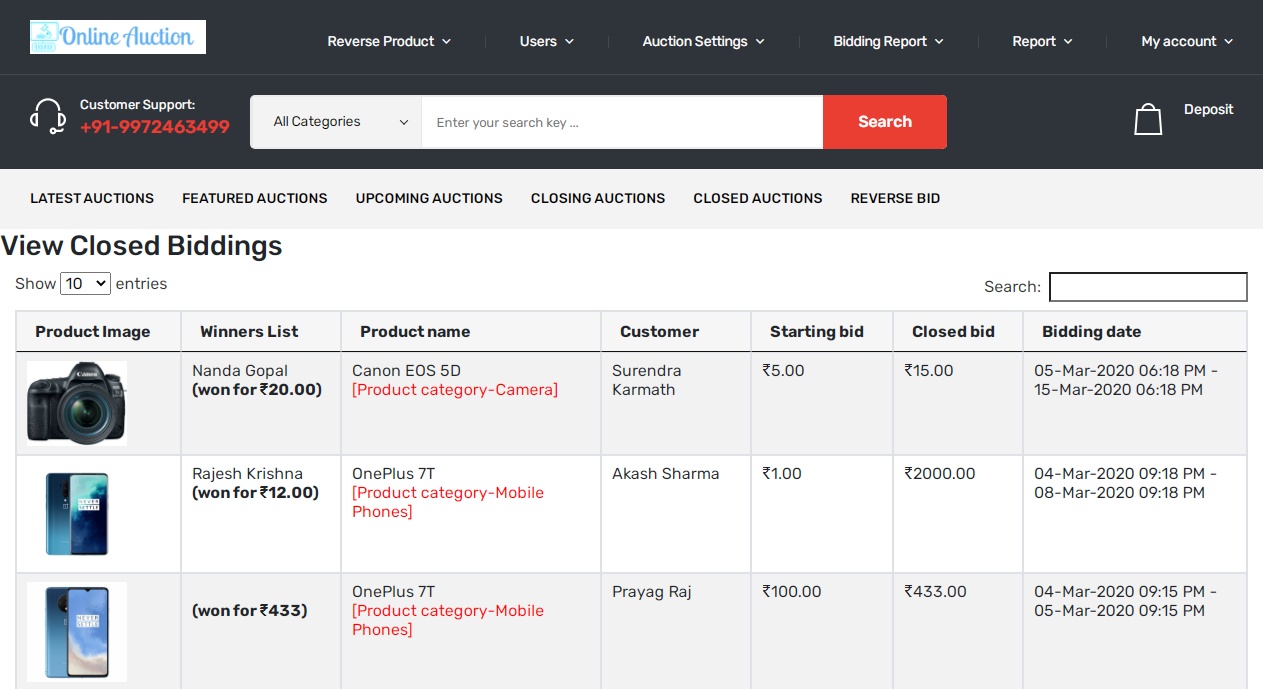
Task: Select the UPCOMING AUCTIONS tab
Action: click(x=428, y=198)
